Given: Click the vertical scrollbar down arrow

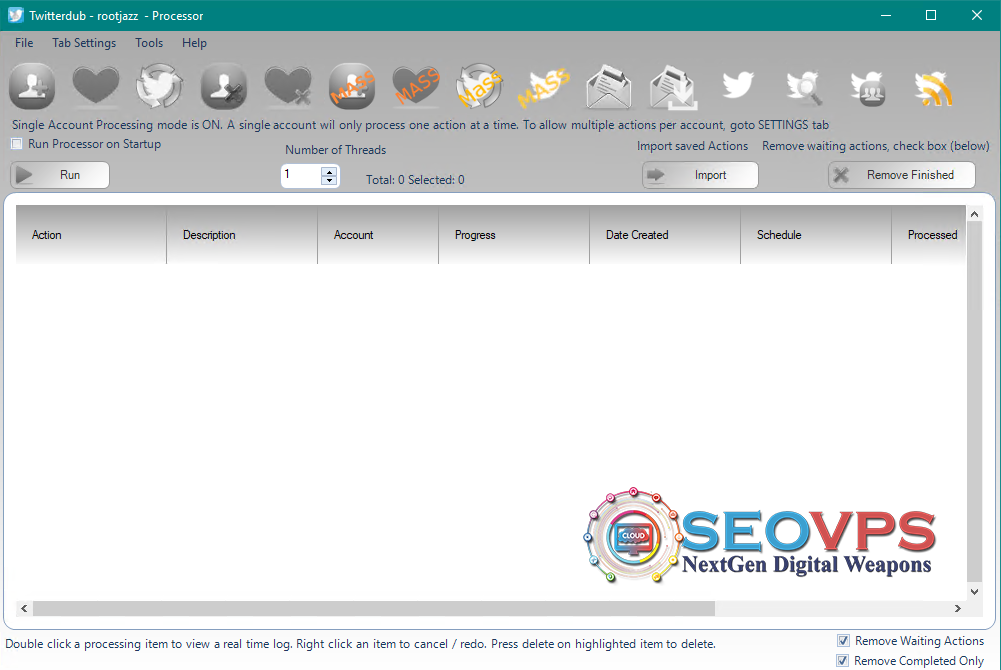Looking at the screenshot, I should click(x=974, y=592).
